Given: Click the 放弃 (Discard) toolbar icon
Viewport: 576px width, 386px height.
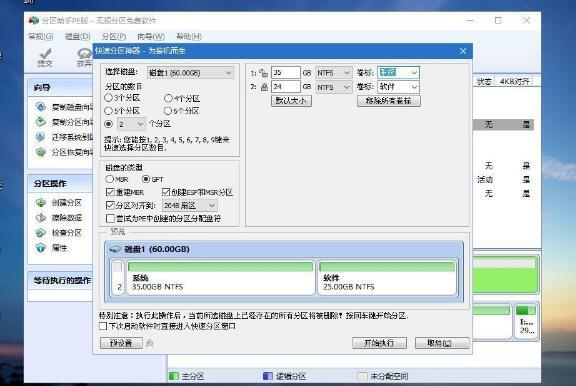Looking at the screenshot, I should 85,54.
